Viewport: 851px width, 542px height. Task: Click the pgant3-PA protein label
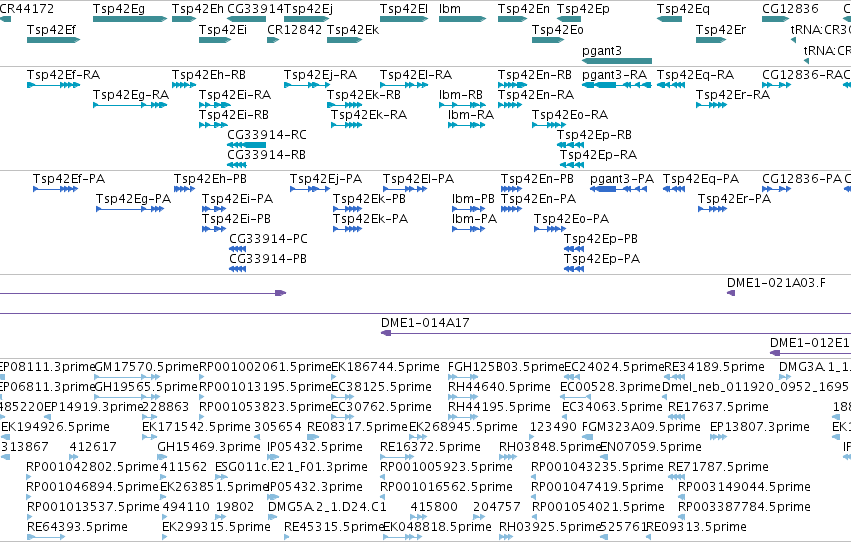coord(622,178)
